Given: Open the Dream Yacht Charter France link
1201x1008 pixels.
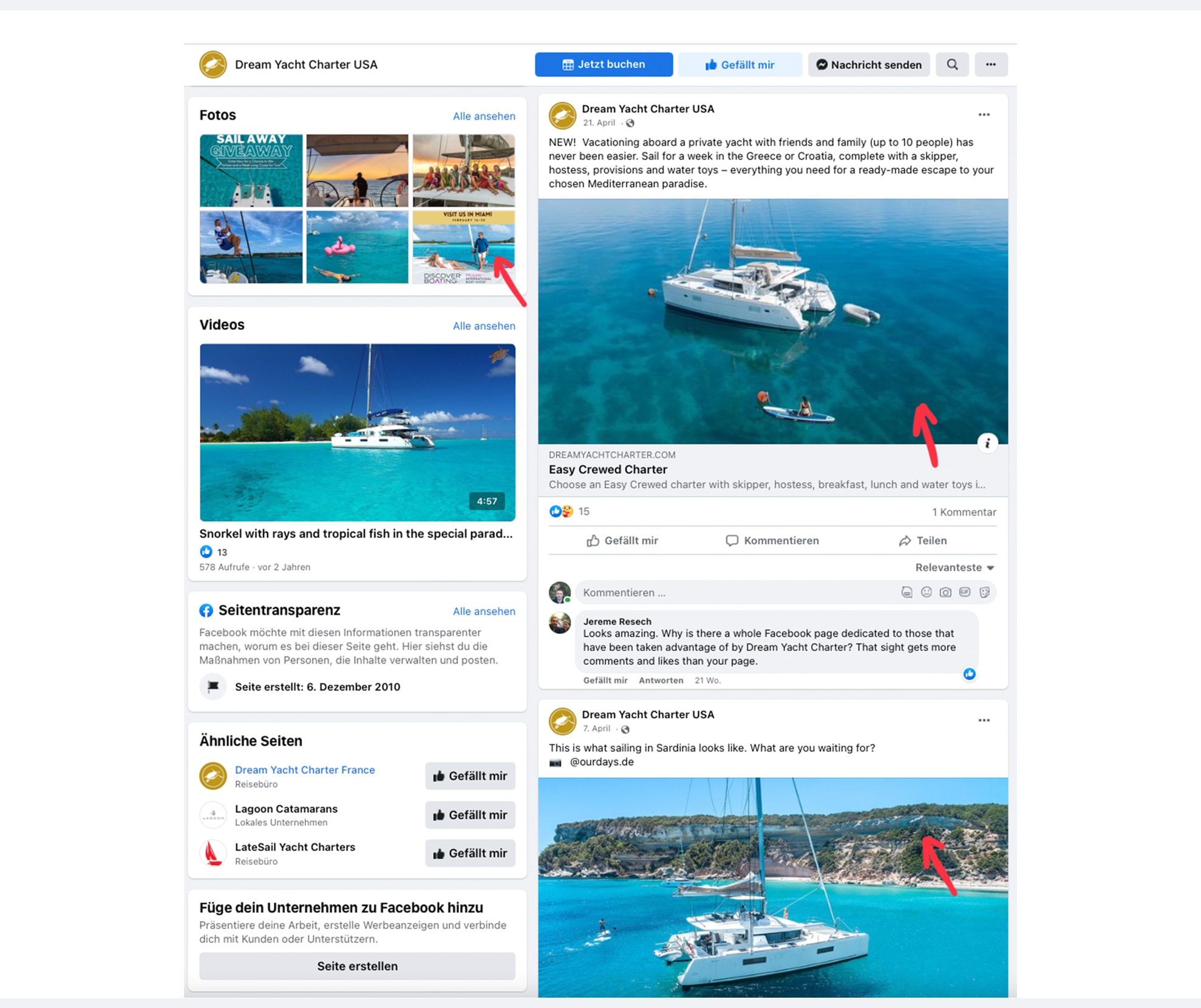Looking at the screenshot, I should point(305,769).
